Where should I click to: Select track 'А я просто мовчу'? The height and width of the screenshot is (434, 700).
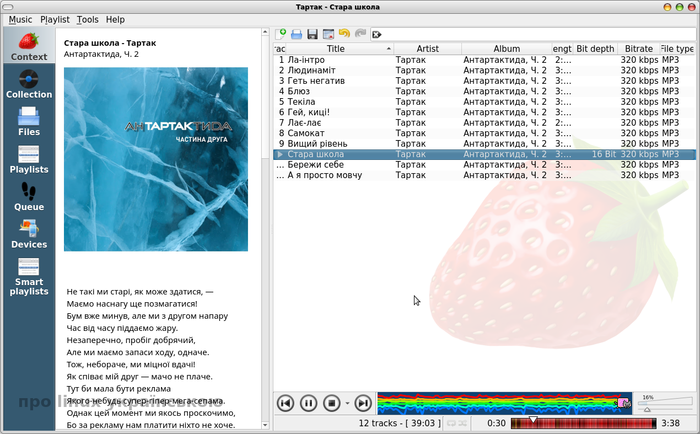click(x=484, y=175)
